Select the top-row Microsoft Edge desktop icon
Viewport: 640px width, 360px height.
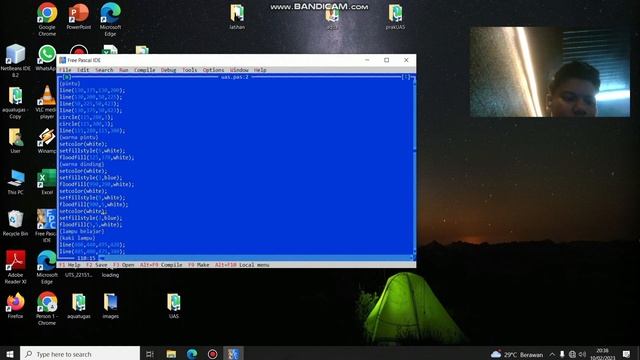pos(110,19)
